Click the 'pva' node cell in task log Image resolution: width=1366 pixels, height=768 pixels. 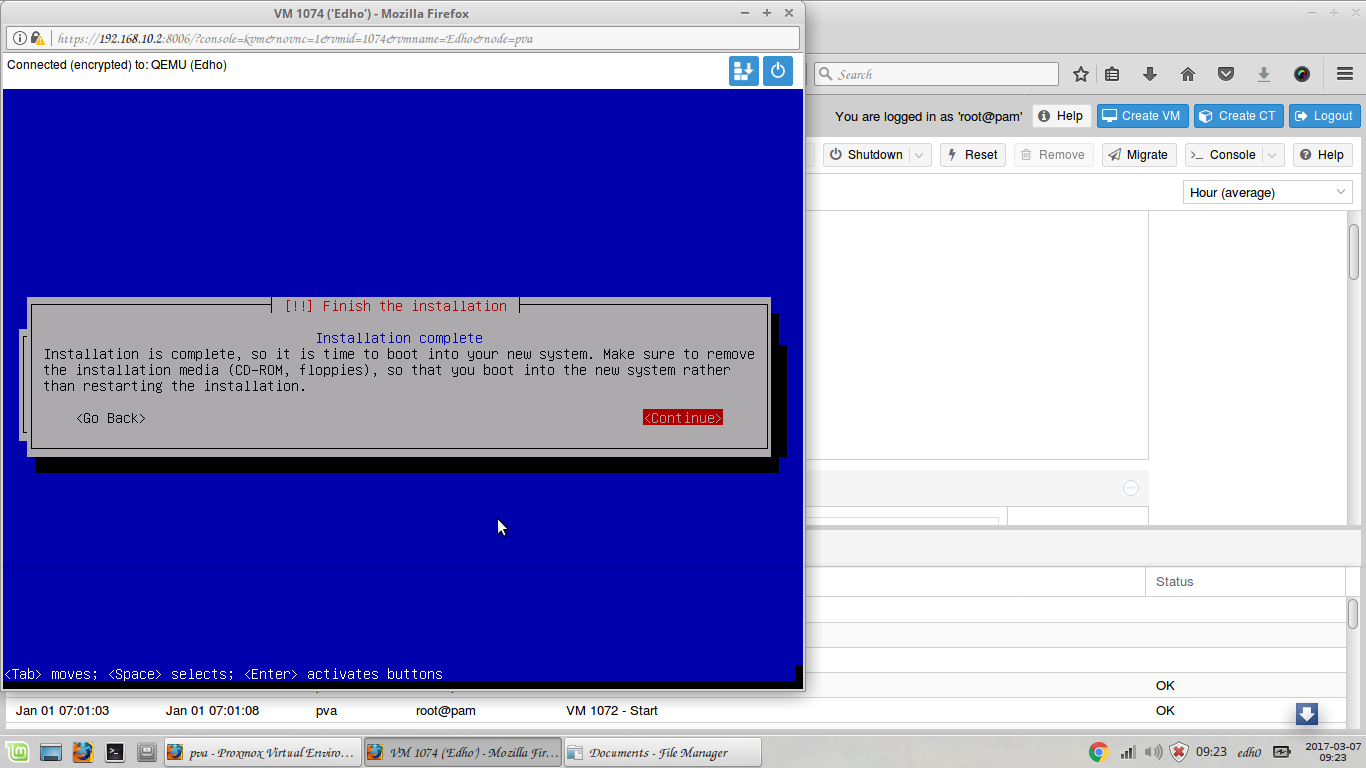coord(326,711)
